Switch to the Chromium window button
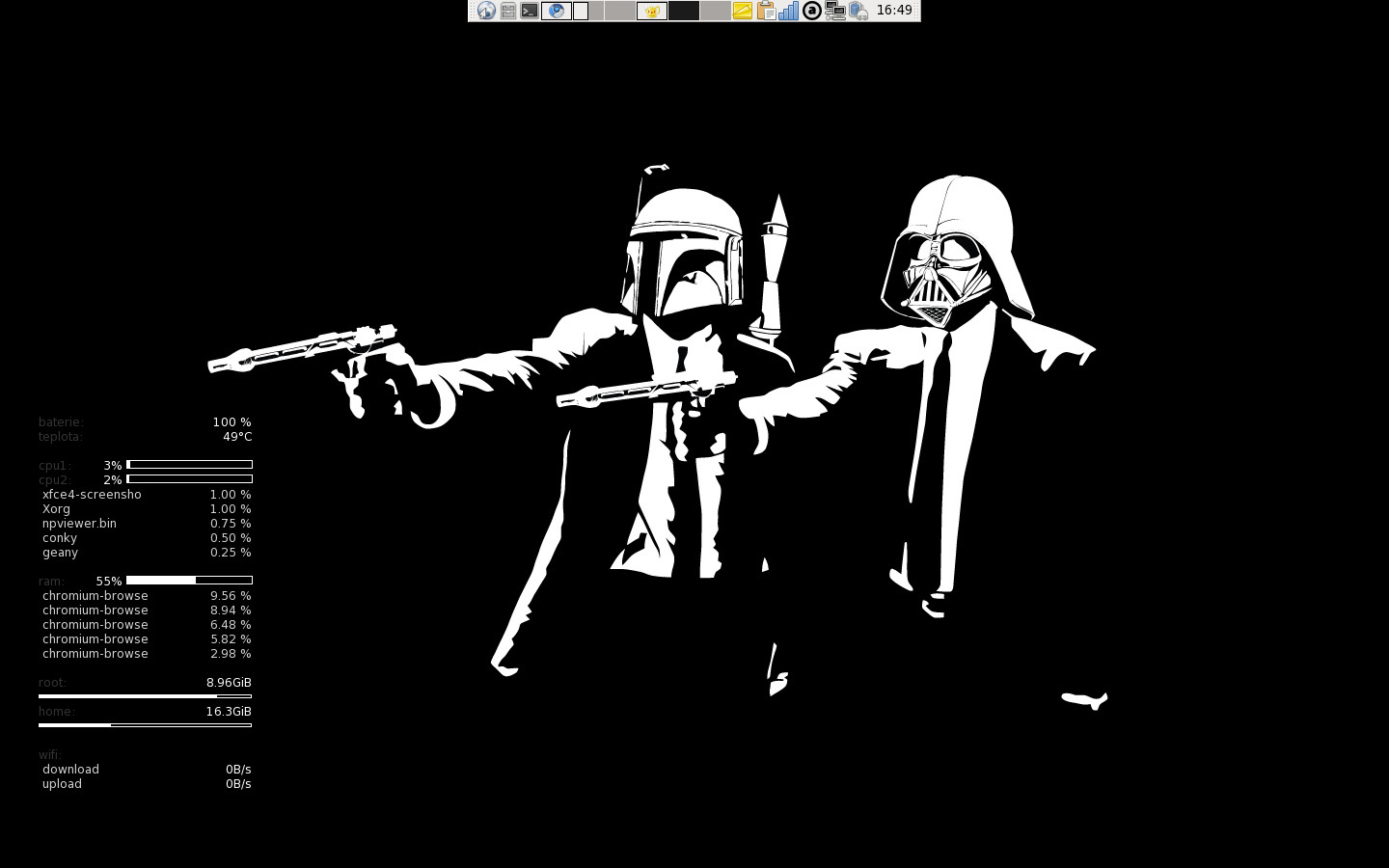Image resolution: width=1389 pixels, height=868 pixels. [x=556, y=11]
